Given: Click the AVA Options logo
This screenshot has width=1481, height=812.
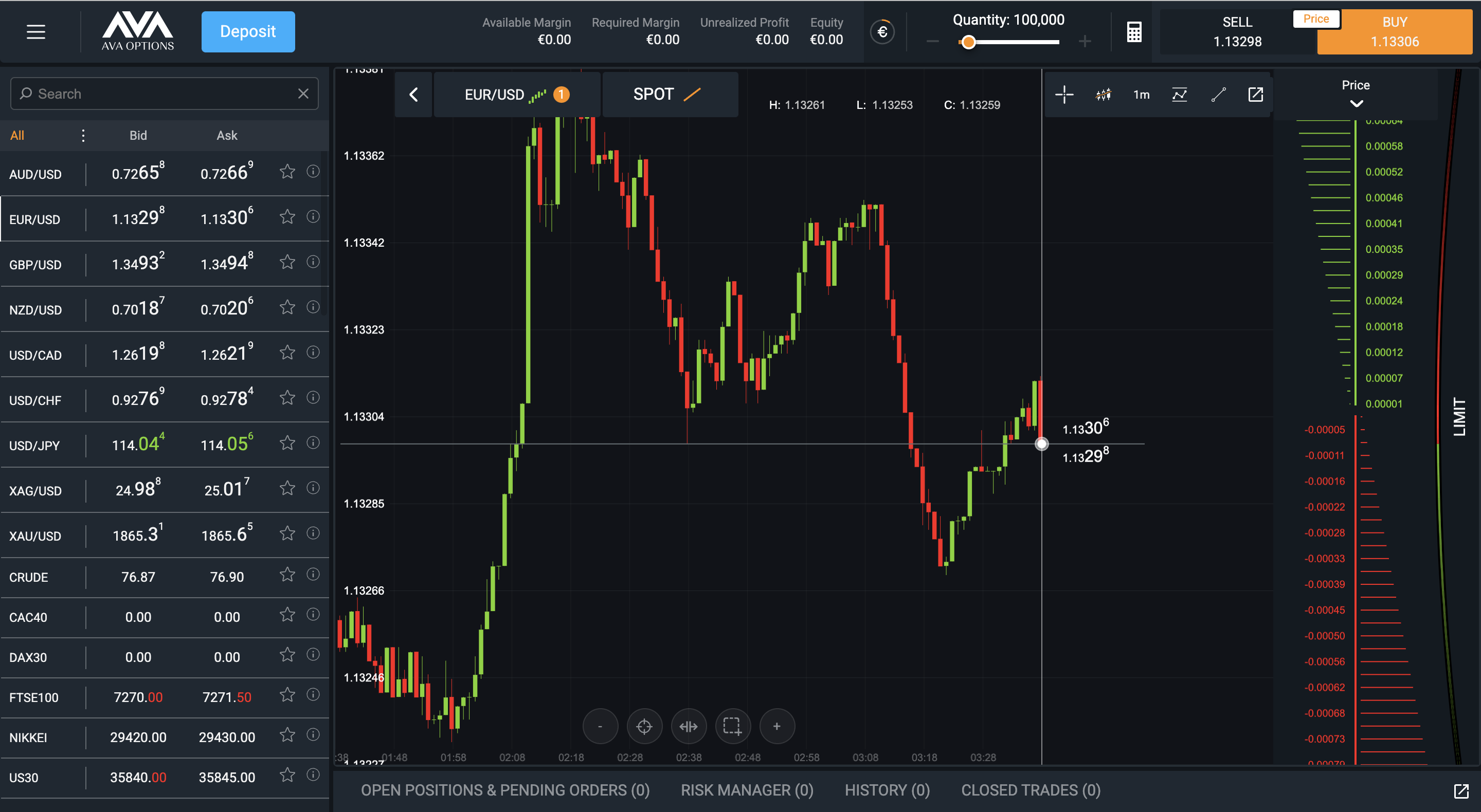Looking at the screenshot, I should tap(137, 31).
